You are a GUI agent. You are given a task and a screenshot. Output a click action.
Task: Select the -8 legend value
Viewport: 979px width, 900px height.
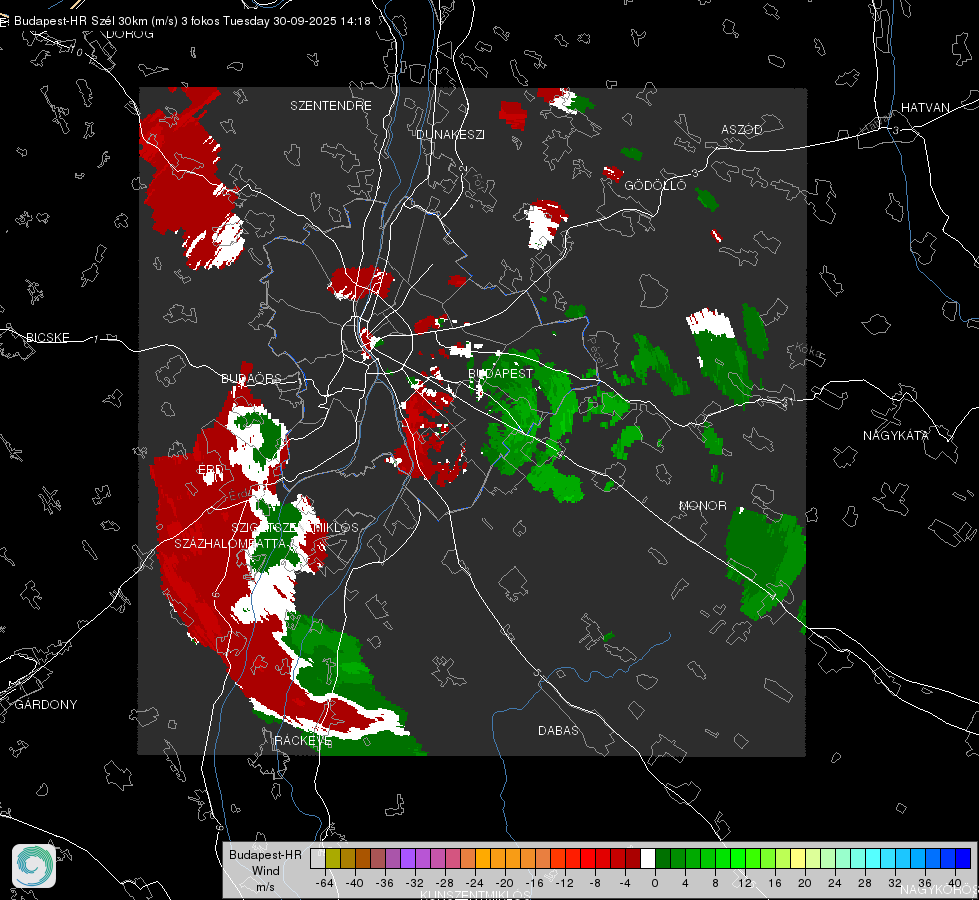(594, 883)
